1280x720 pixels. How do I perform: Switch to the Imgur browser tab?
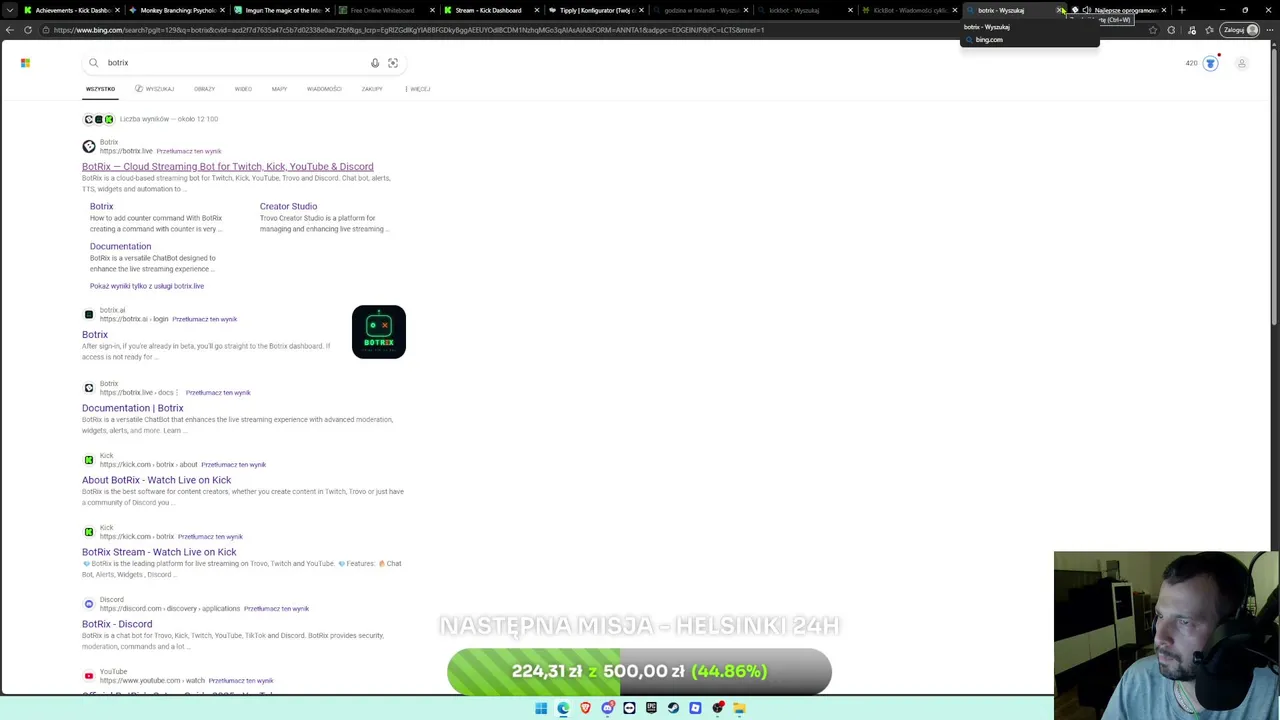click(x=282, y=10)
